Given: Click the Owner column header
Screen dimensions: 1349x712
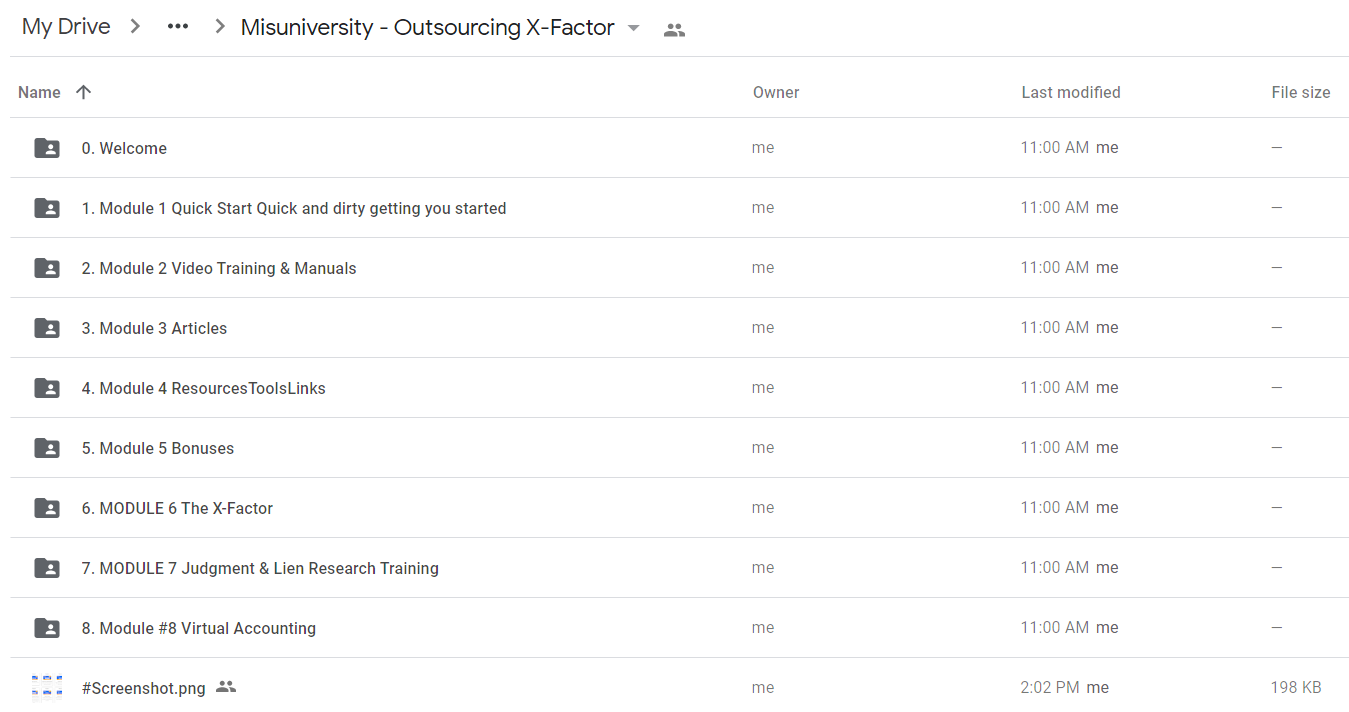Looking at the screenshot, I should [776, 92].
